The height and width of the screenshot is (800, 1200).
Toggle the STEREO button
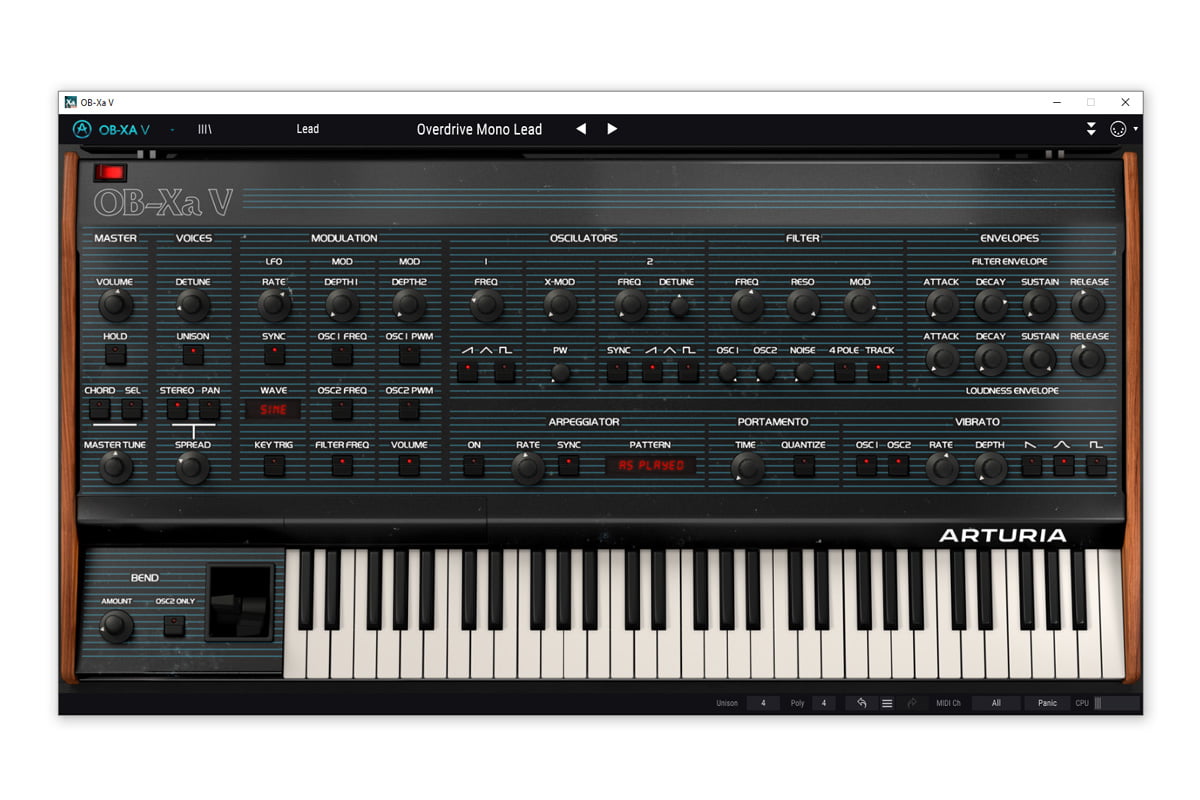(x=177, y=408)
